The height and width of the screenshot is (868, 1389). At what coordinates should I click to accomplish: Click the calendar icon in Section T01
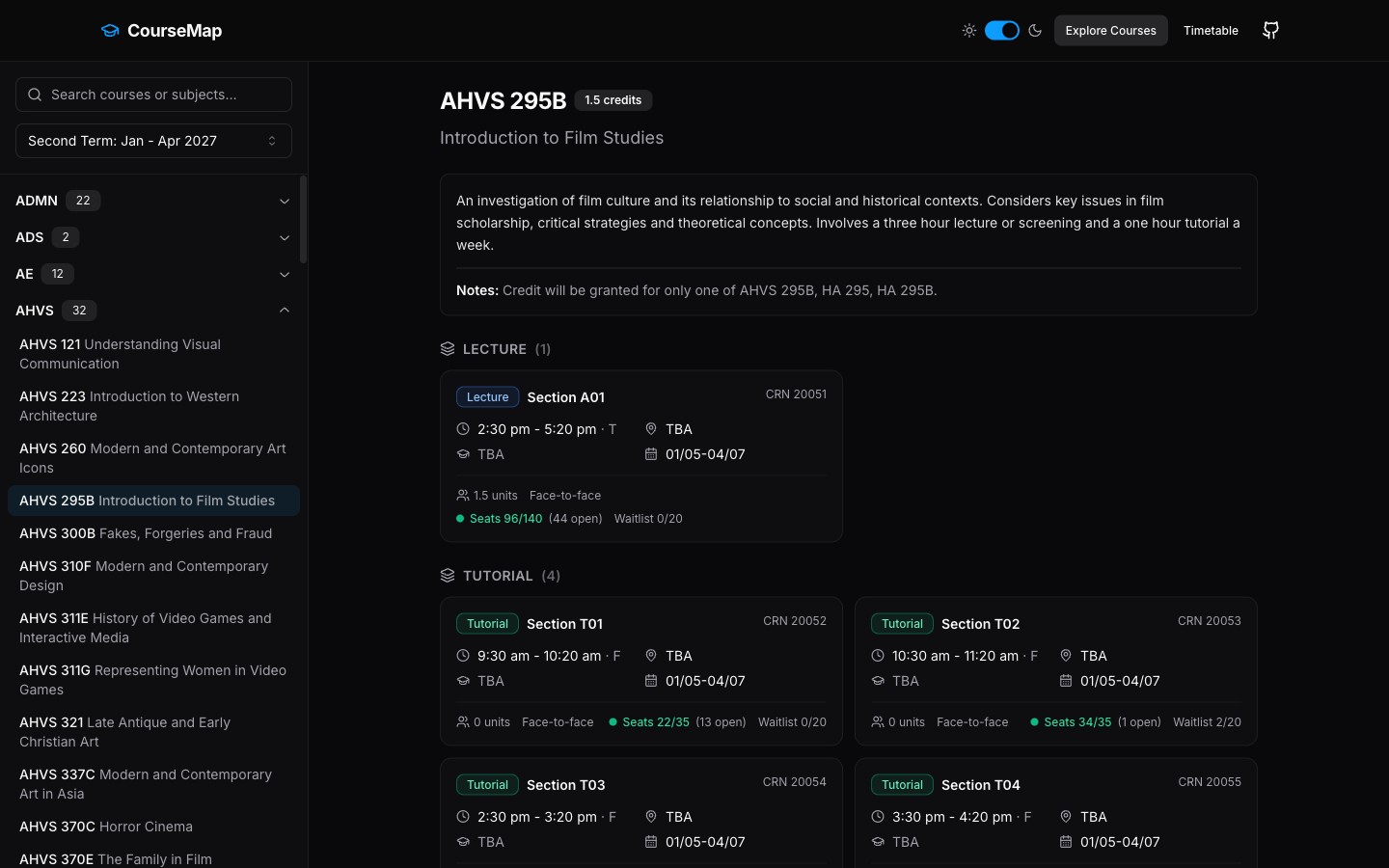pos(651,681)
